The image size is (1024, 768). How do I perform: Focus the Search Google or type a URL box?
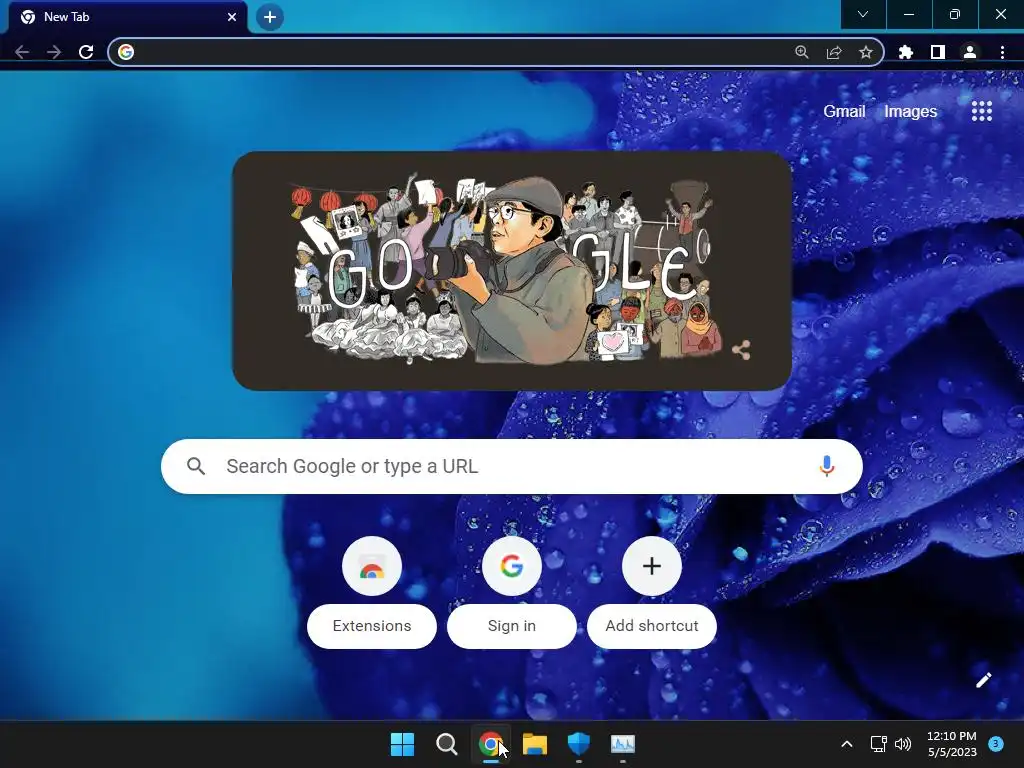click(x=511, y=466)
